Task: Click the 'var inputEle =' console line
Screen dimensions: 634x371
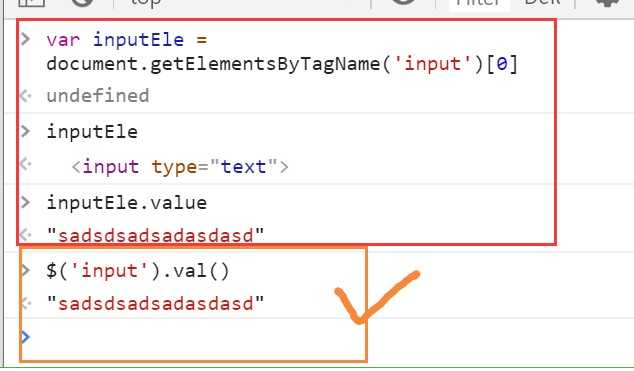Action: 127,40
